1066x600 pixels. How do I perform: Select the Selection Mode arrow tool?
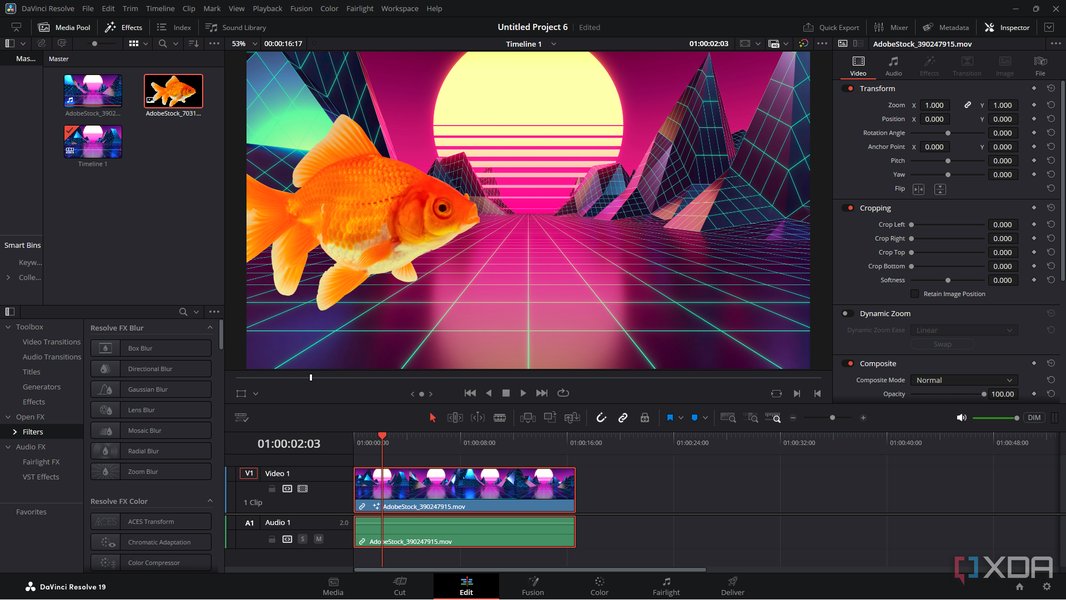pos(432,417)
